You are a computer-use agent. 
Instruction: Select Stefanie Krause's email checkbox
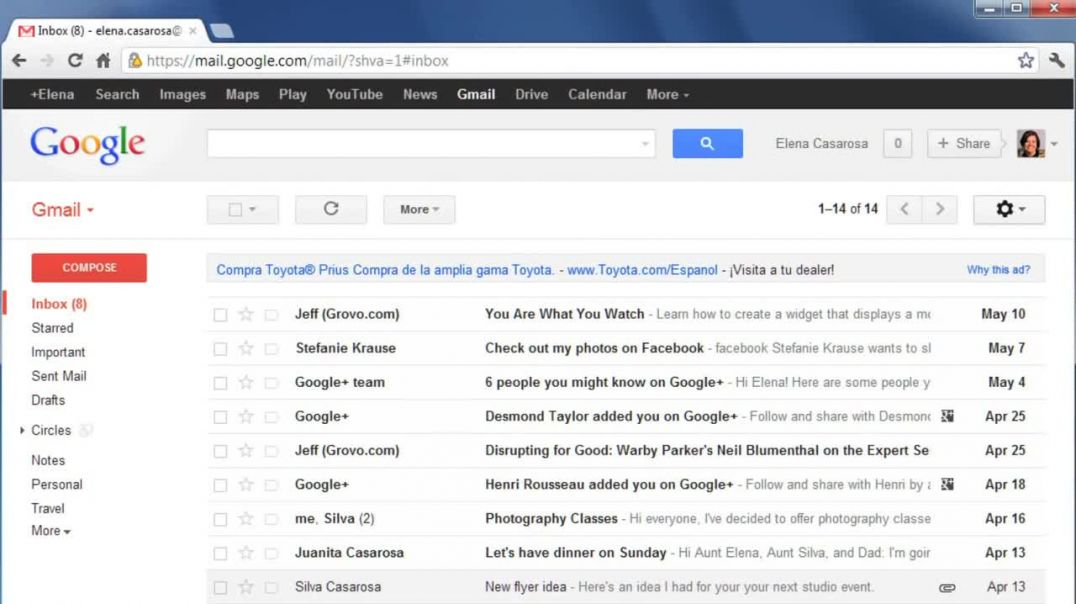[220, 349]
